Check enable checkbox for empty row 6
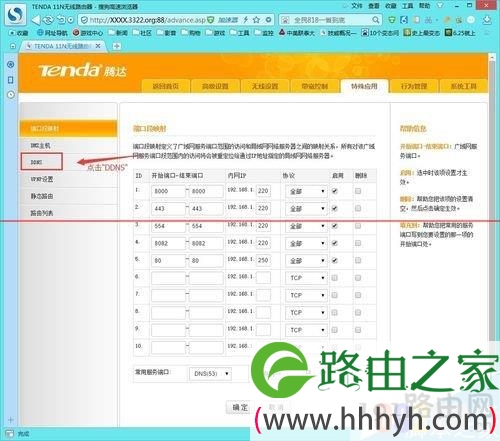This screenshot has height=441, width=500. (x=335, y=278)
